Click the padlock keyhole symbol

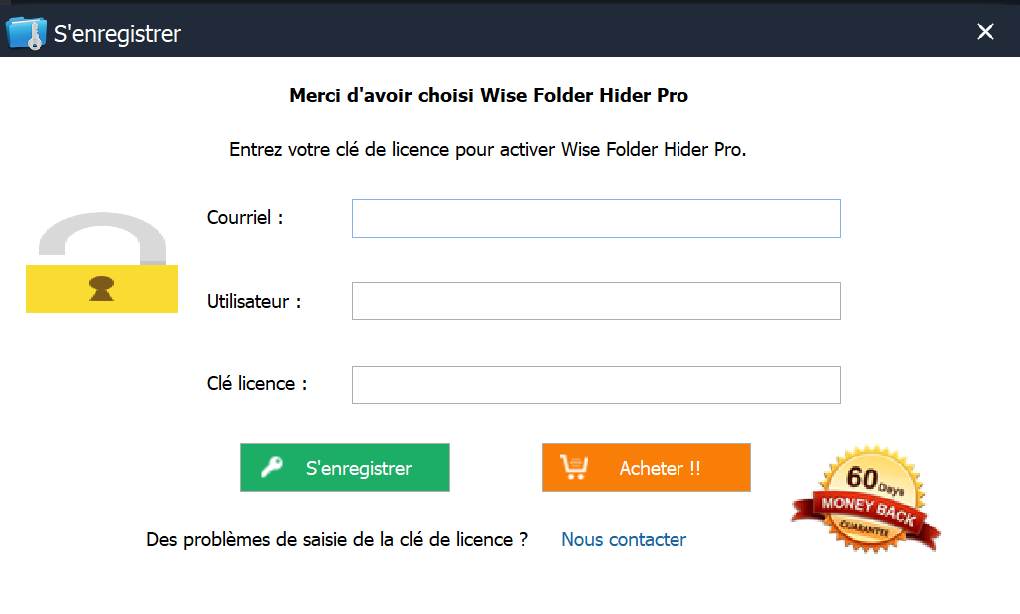click(101, 289)
